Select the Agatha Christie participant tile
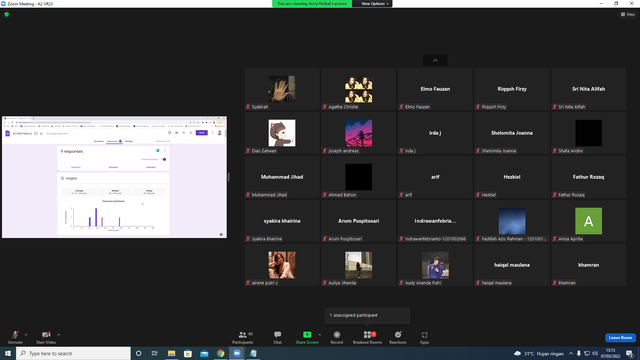Screen dimensions: 640x360 point(358,89)
